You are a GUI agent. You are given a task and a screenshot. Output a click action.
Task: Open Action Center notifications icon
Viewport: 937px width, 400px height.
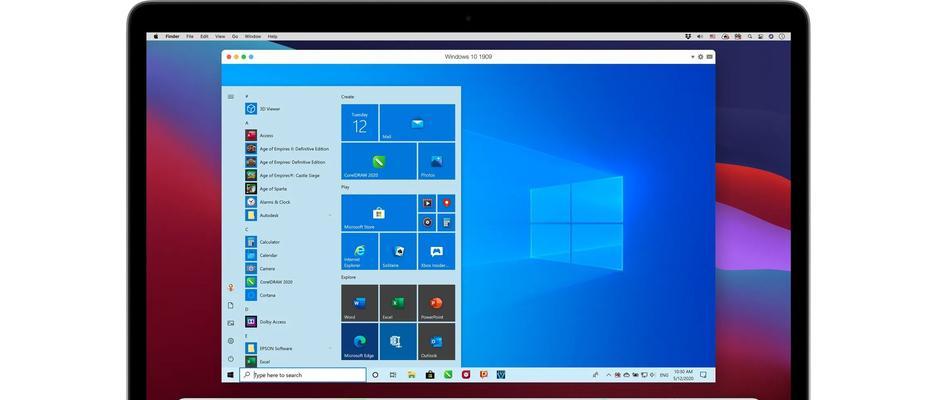pos(703,375)
